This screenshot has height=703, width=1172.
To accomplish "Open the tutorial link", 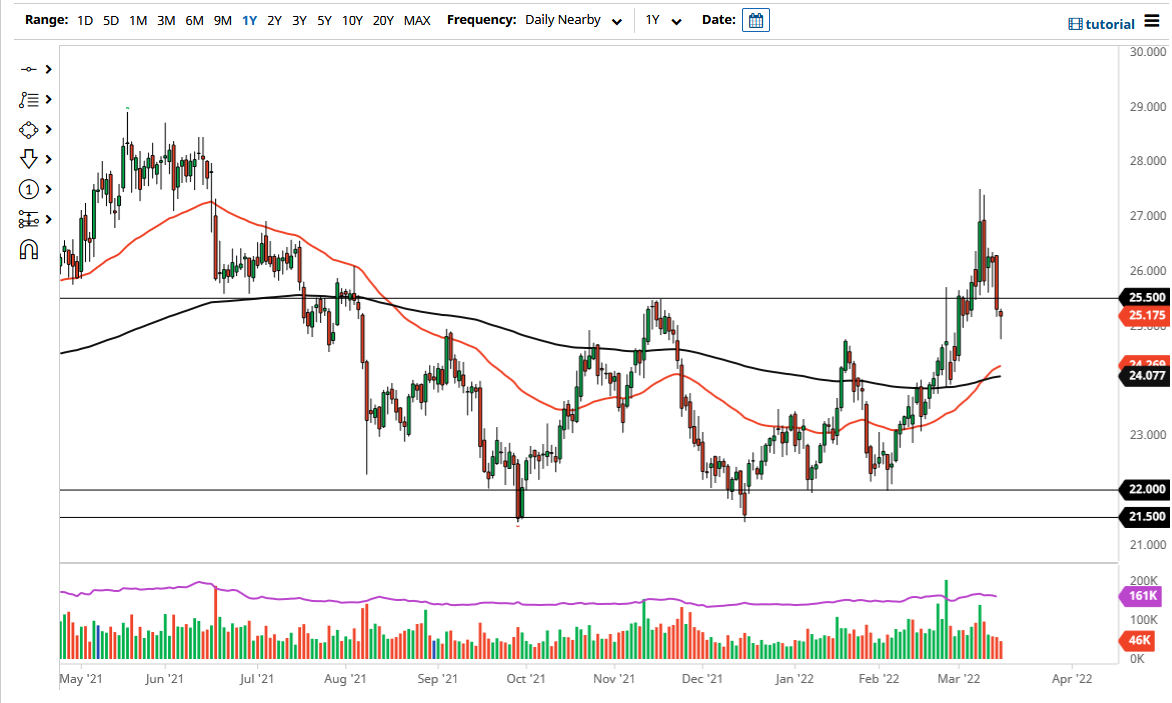I will coord(1110,24).
